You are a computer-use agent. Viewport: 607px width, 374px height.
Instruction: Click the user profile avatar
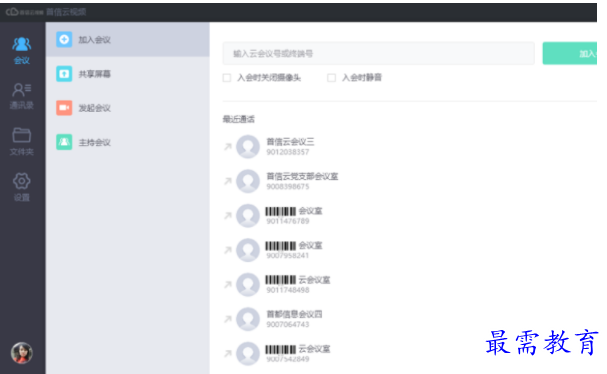pos(22,353)
